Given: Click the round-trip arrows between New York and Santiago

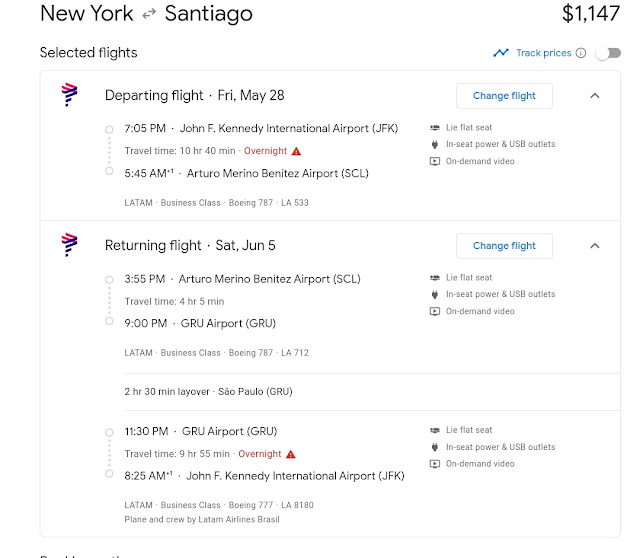Looking at the screenshot, I should pos(150,14).
